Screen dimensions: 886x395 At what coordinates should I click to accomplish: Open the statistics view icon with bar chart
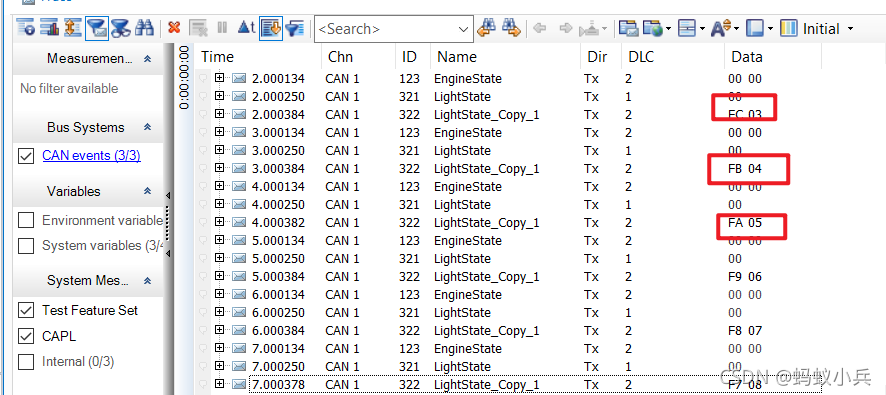click(50, 28)
